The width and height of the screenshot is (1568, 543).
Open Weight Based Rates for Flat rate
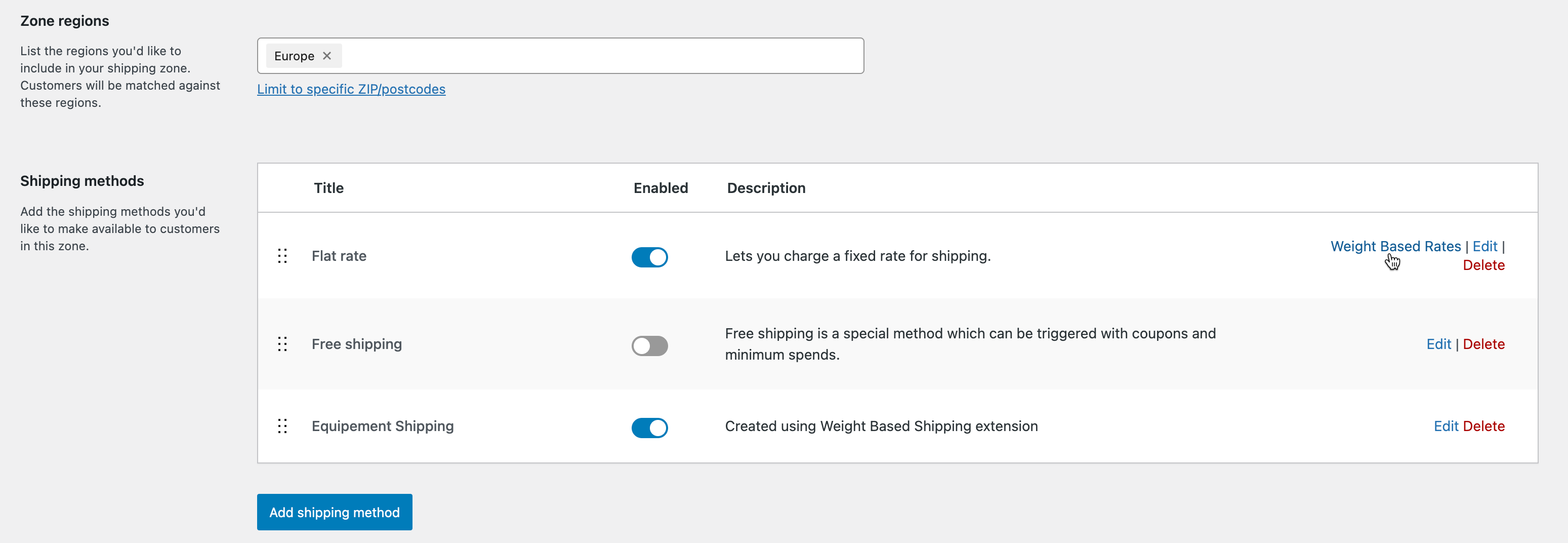coord(1395,246)
